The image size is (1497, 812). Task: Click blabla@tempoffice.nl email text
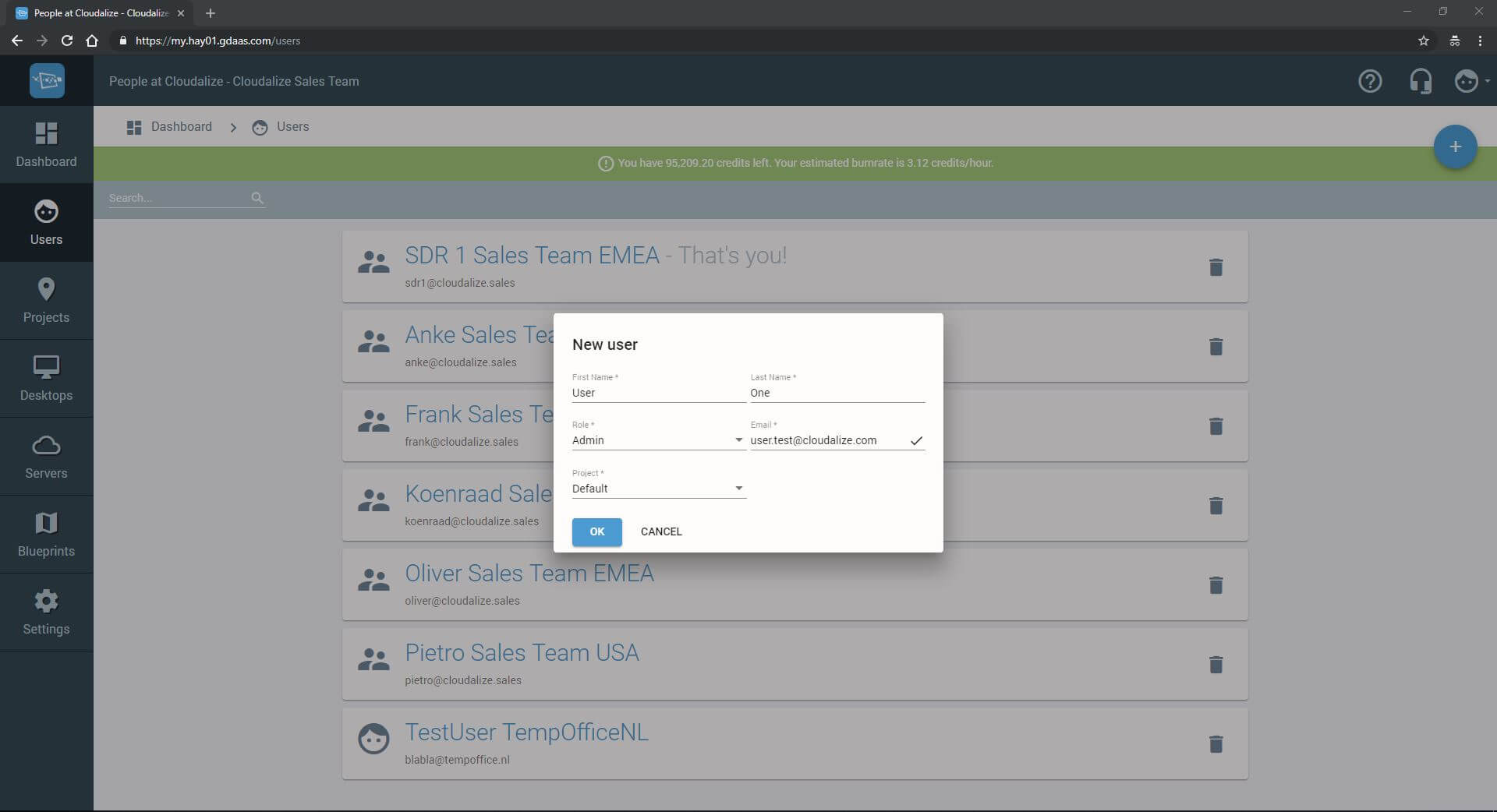(x=457, y=760)
